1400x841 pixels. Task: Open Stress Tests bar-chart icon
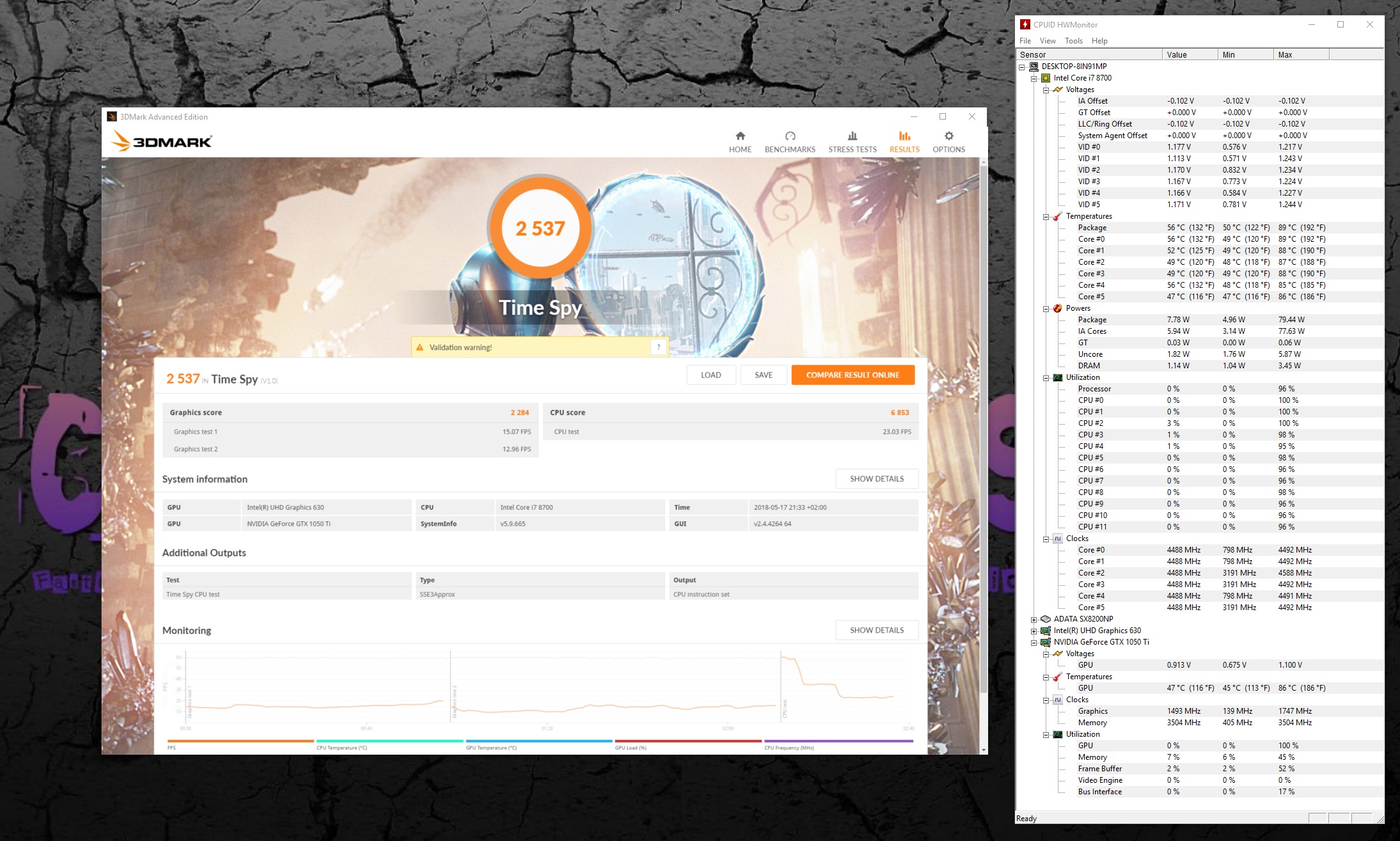[853, 136]
